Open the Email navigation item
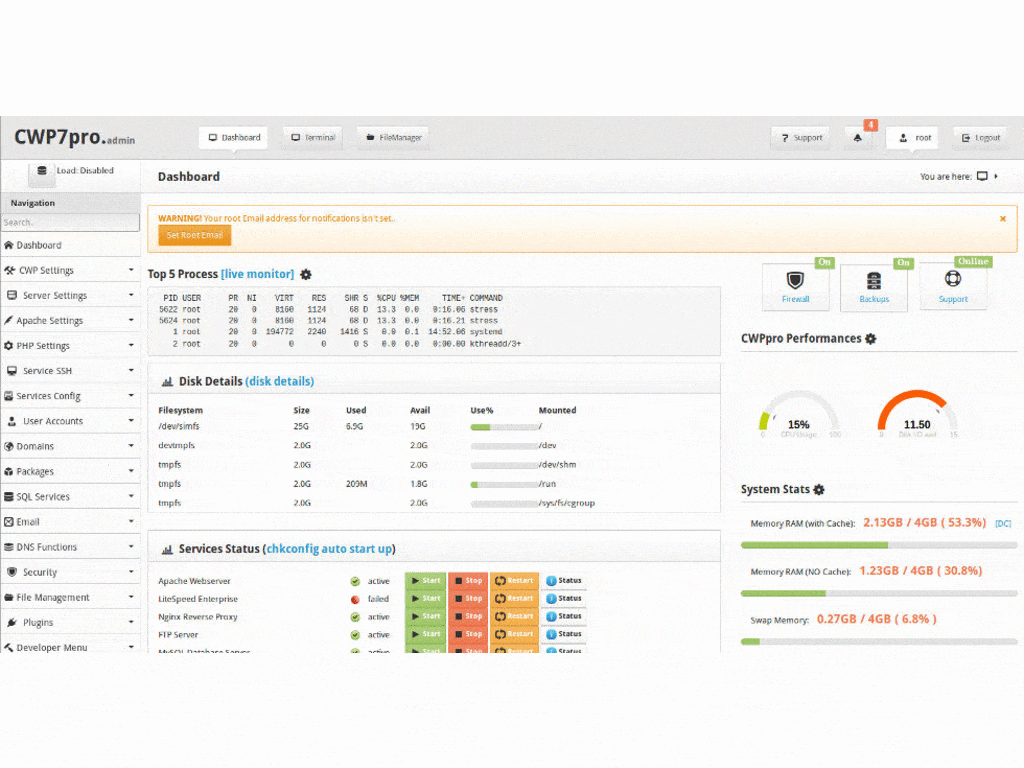 [71, 522]
